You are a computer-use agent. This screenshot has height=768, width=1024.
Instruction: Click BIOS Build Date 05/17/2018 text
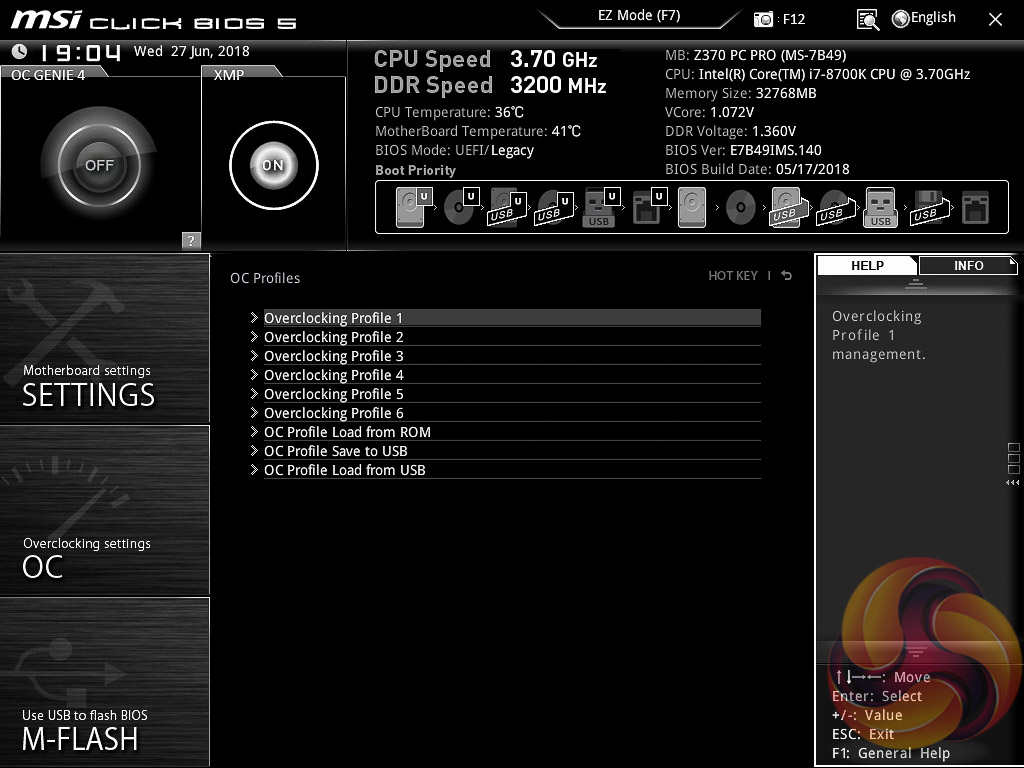(x=757, y=169)
